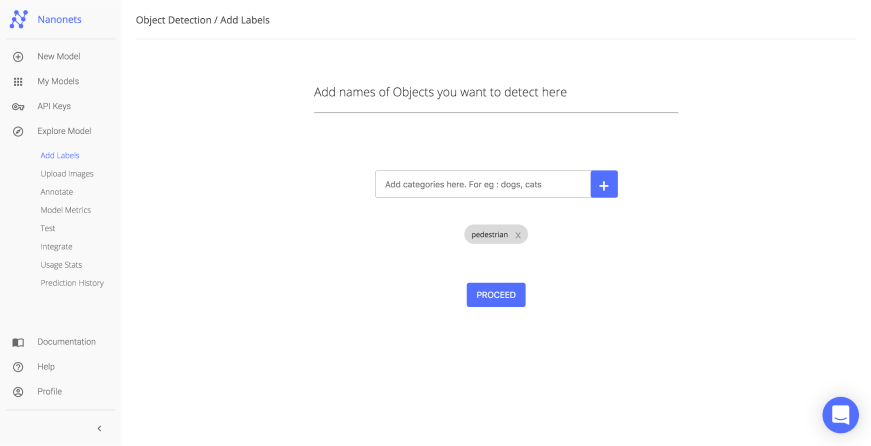Click the Nanonets logo icon
871x446 pixels.
coord(19,19)
